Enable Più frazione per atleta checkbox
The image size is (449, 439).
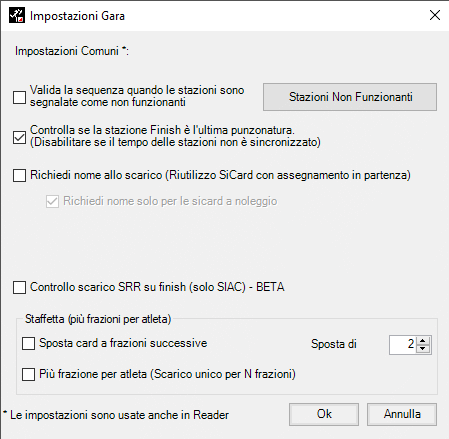[28, 374]
